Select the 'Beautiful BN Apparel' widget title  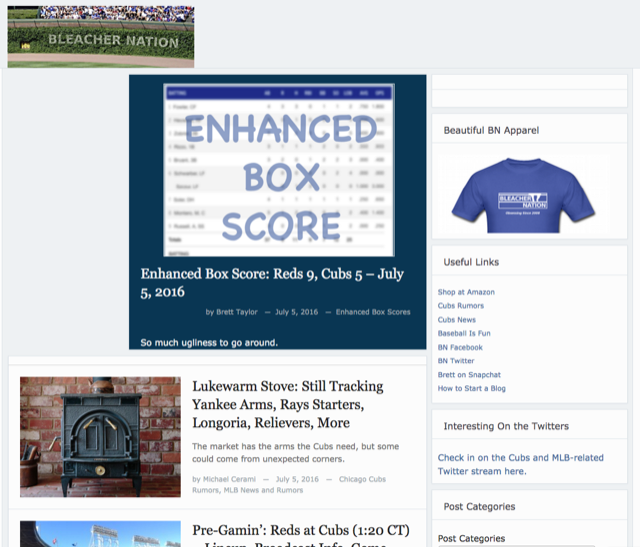click(x=491, y=130)
